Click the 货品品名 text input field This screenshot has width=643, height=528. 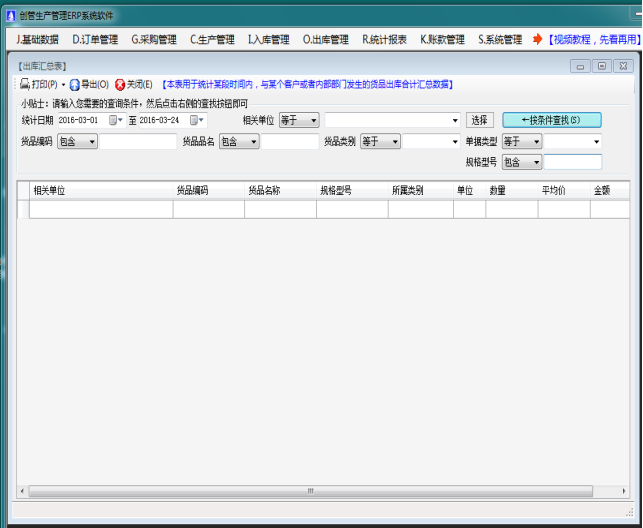290,142
